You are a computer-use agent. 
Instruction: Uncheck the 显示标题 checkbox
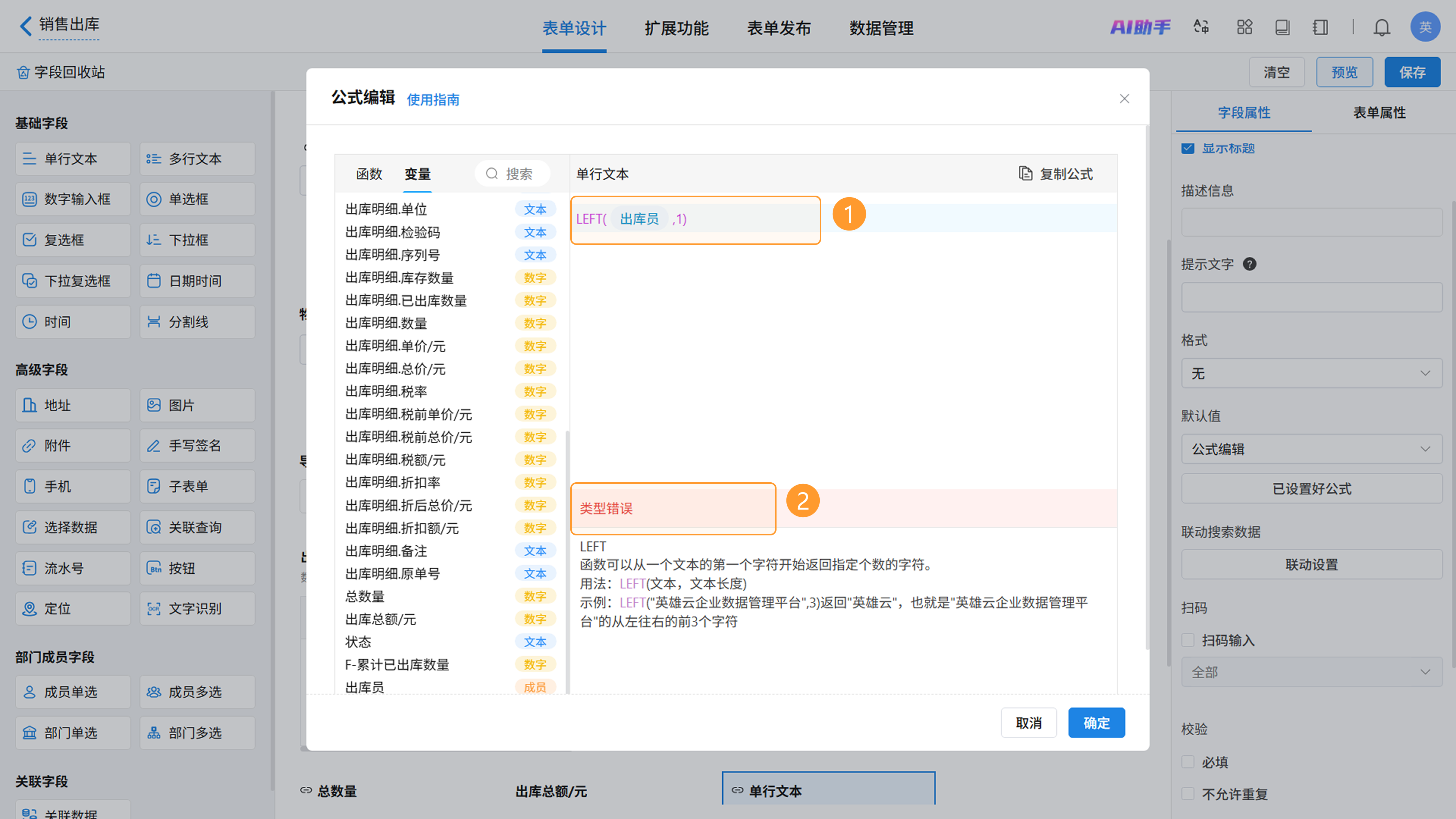click(1188, 148)
